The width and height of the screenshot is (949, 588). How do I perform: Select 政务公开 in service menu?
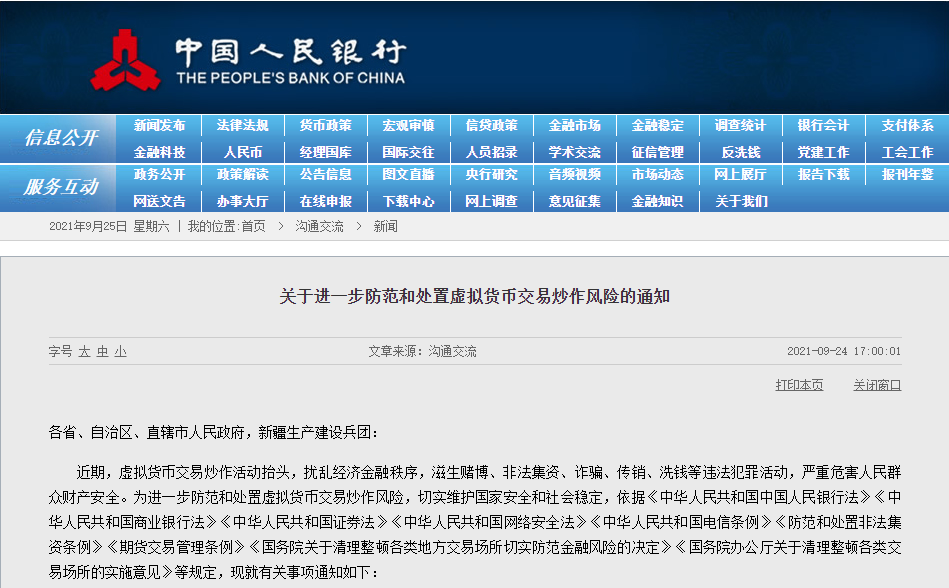[x=159, y=174]
